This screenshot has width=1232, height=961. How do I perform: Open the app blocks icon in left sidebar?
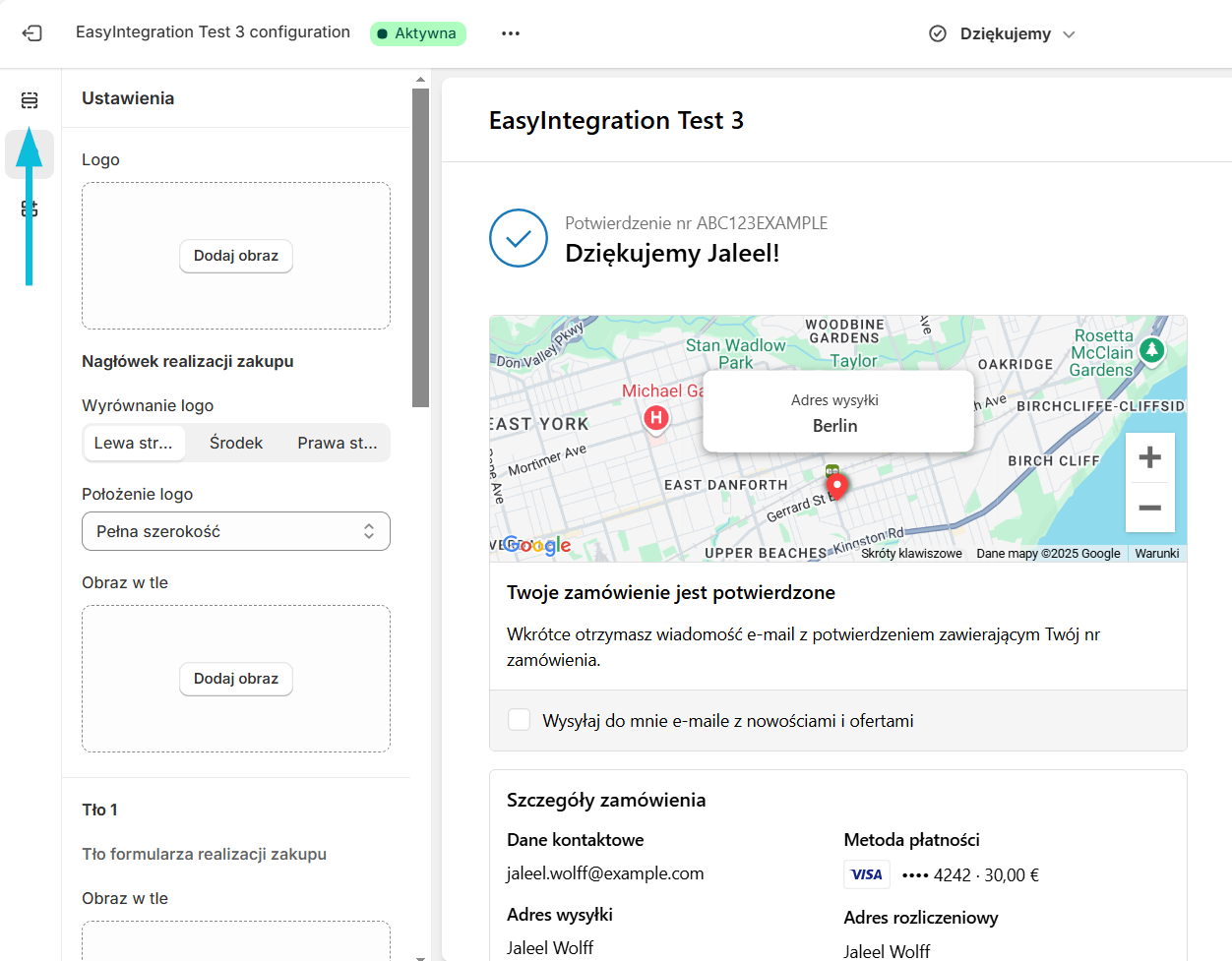[x=30, y=209]
